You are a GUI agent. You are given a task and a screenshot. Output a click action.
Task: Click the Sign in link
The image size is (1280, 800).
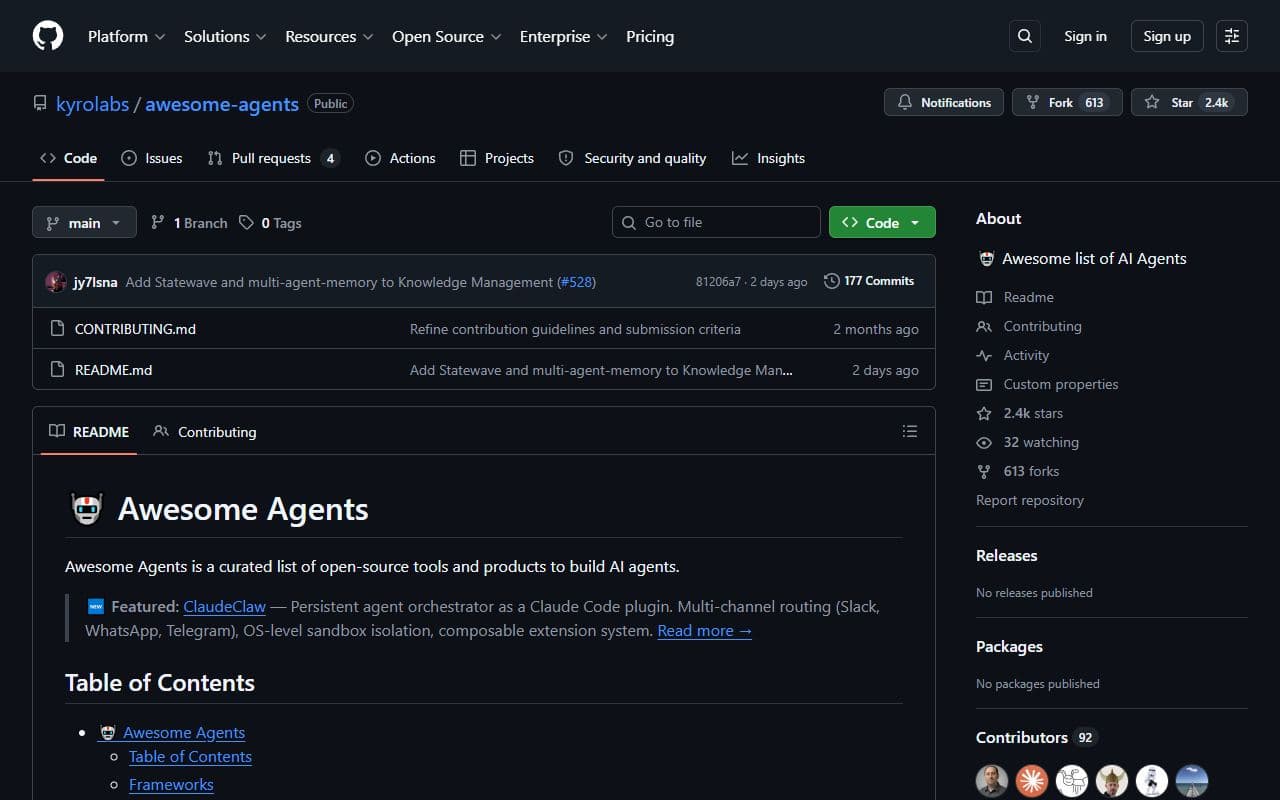(1085, 36)
